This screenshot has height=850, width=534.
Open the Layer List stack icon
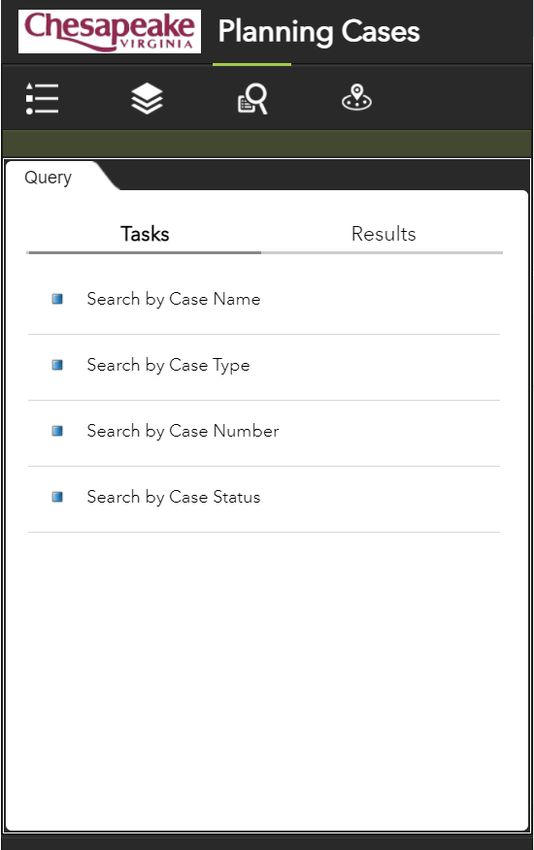(147, 99)
